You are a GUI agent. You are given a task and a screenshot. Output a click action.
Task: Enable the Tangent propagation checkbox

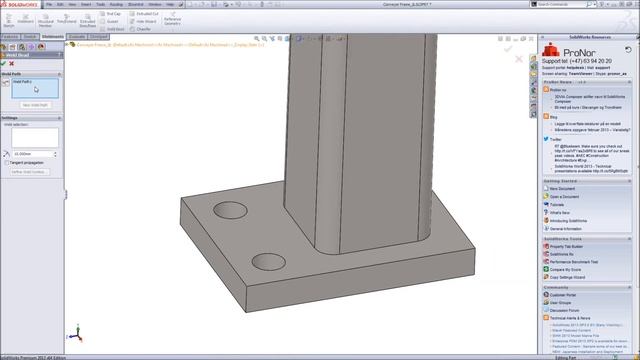[7, 162]
